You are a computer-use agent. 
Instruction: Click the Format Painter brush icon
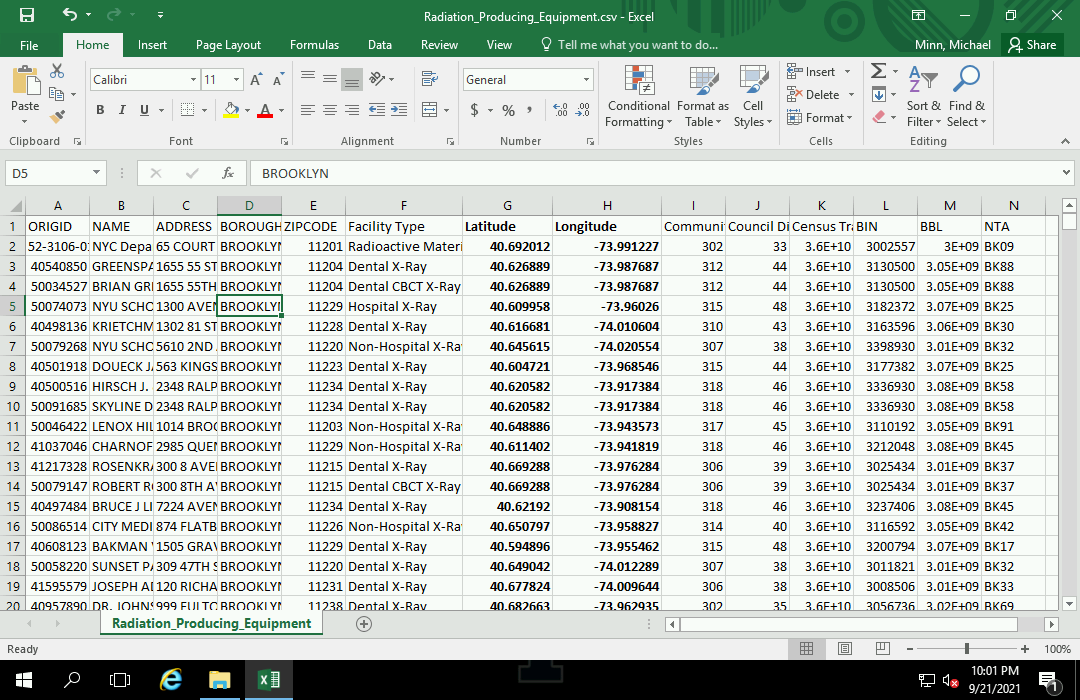tap(57, 115)
